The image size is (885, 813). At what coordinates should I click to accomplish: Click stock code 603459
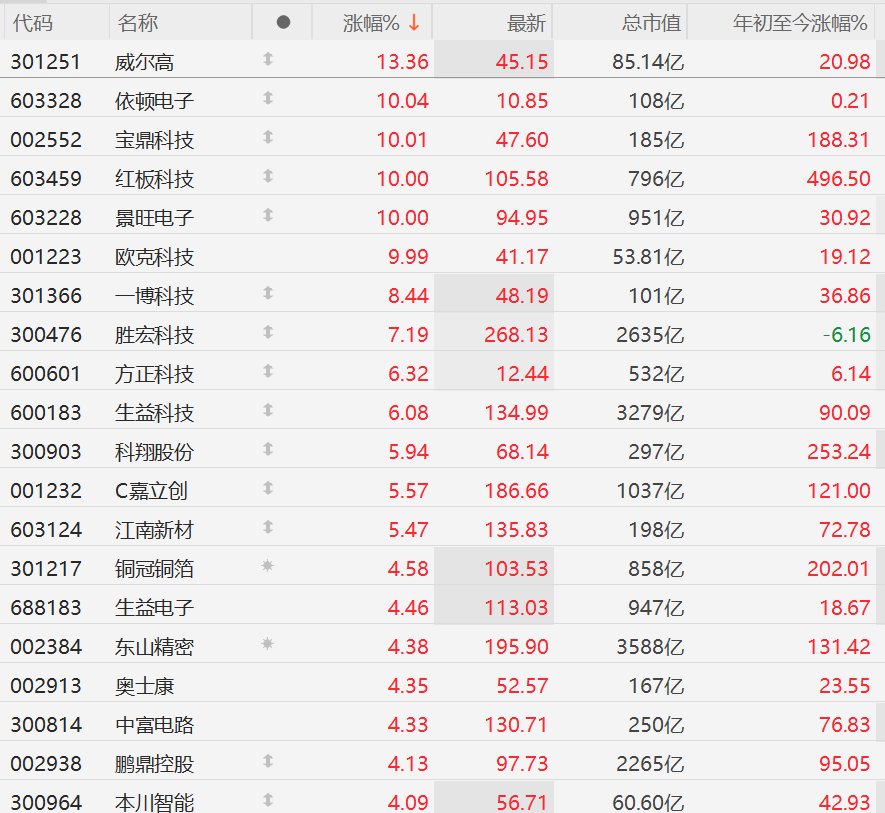pos(46,178)
